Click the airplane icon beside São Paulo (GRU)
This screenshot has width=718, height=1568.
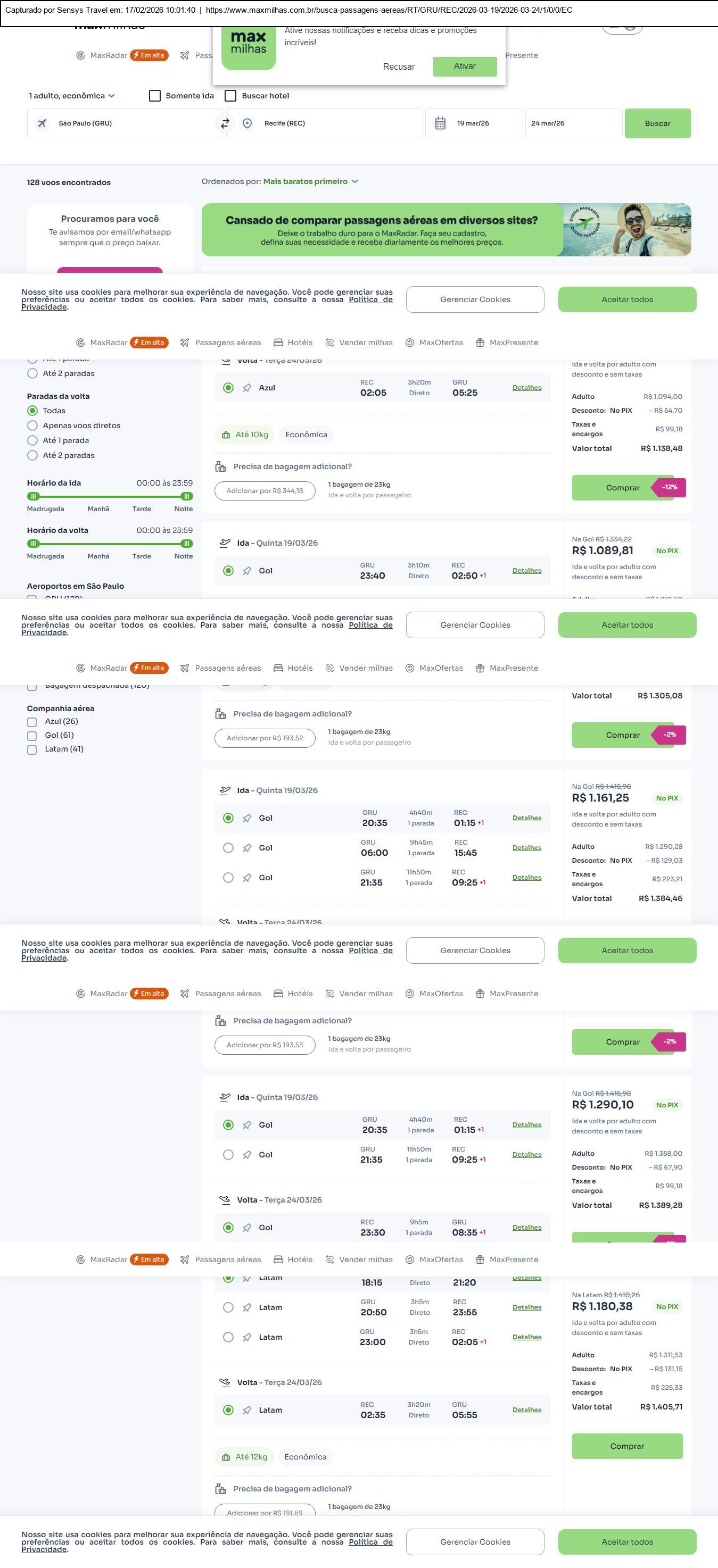pyautogui.click(x=42, y=123)
